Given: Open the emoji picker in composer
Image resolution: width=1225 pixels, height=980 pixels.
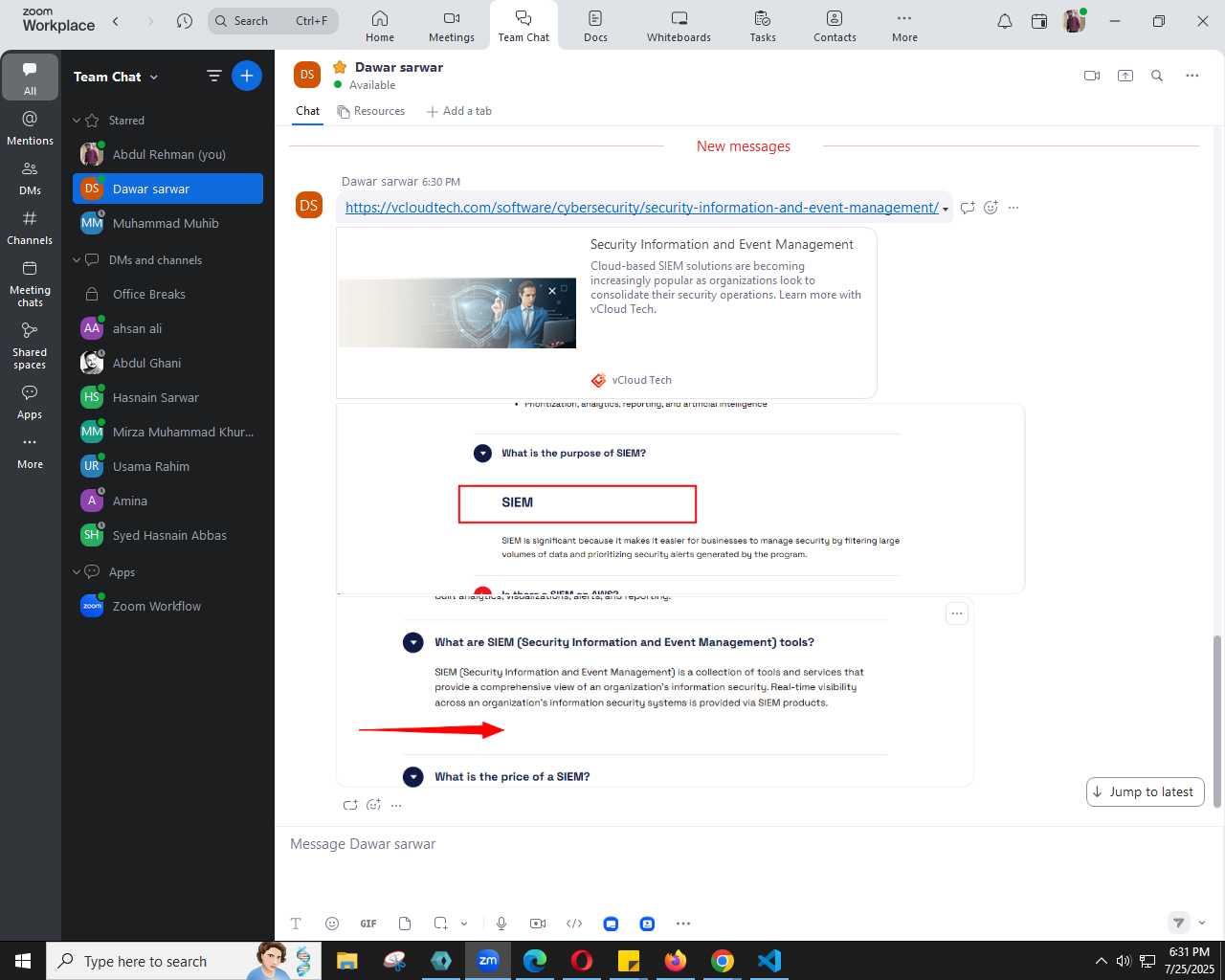Looking at the screenshot, I should tap(332, 924).
